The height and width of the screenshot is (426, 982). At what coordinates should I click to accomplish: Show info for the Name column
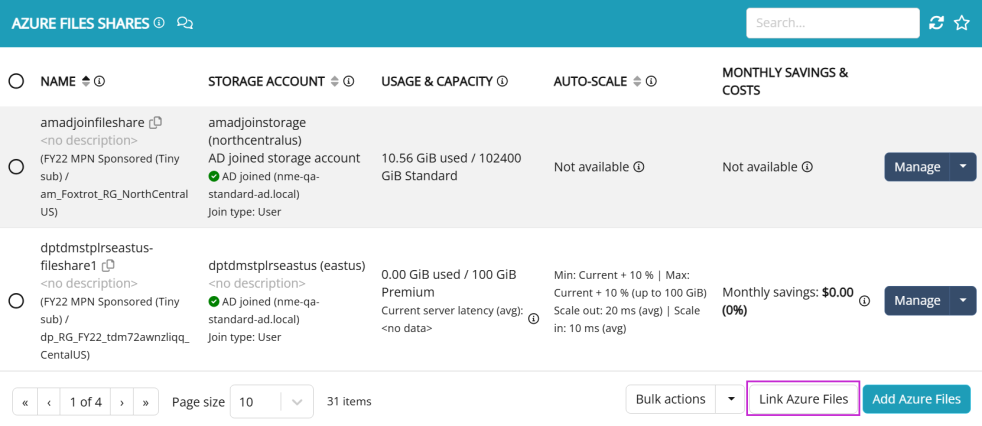pyautogui.click(x=99, y=81)
